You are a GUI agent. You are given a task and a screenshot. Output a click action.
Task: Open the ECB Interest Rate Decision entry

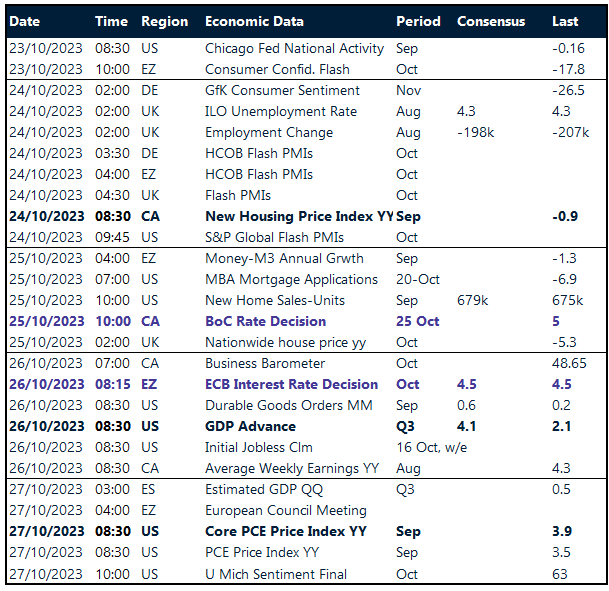pos(291,384)
